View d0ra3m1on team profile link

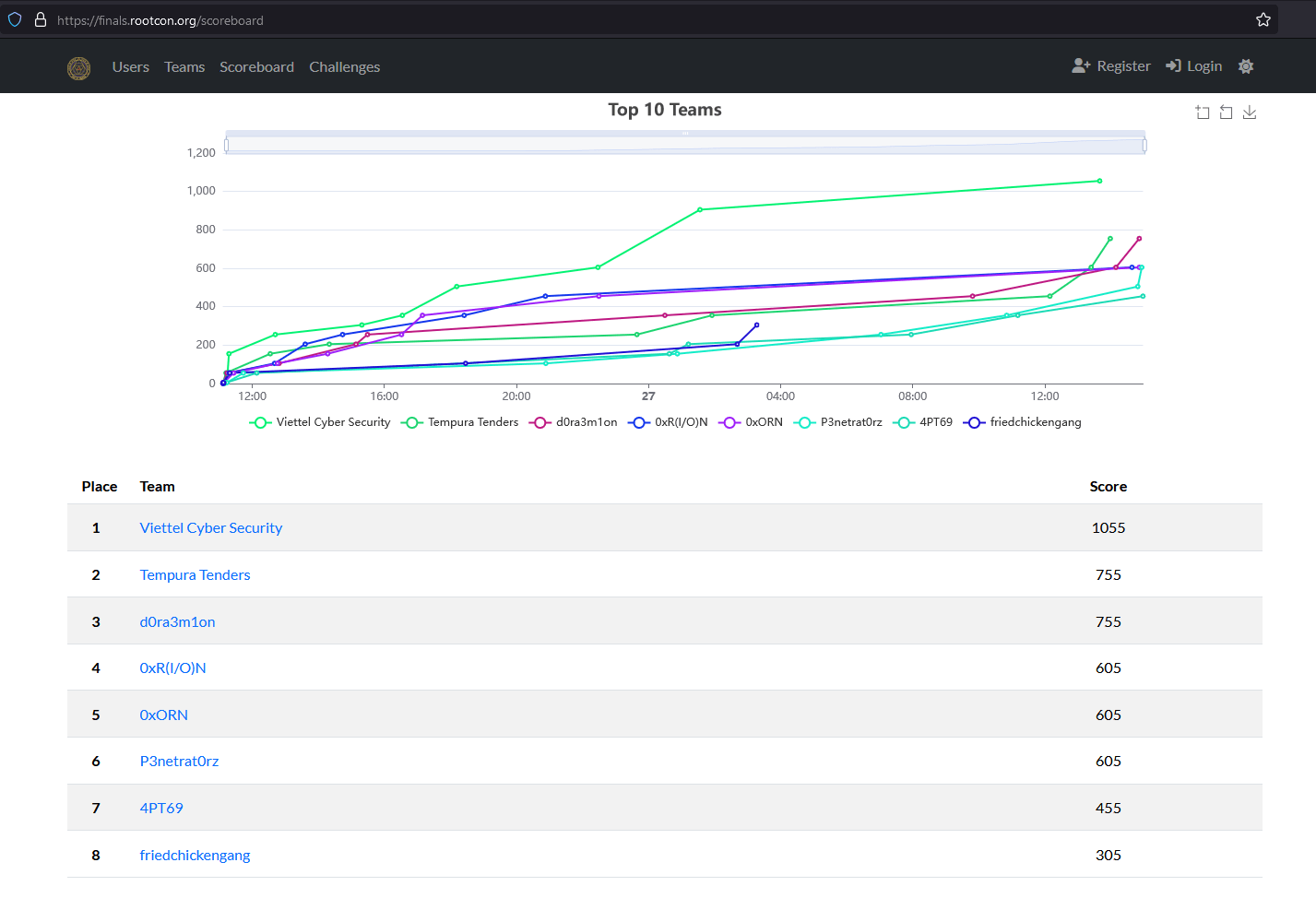(x=178, y=622)
